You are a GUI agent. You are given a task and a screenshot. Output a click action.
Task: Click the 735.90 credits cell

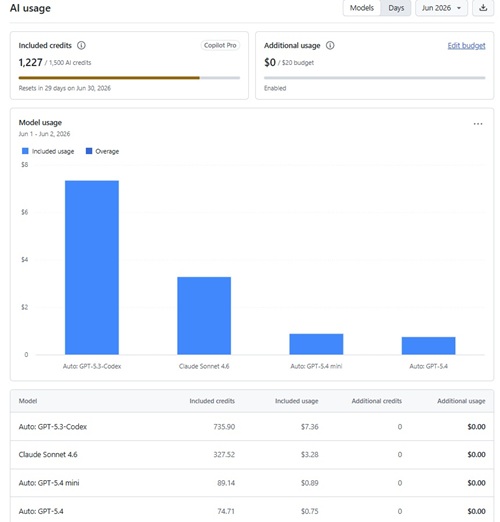(x=224, y=427)
